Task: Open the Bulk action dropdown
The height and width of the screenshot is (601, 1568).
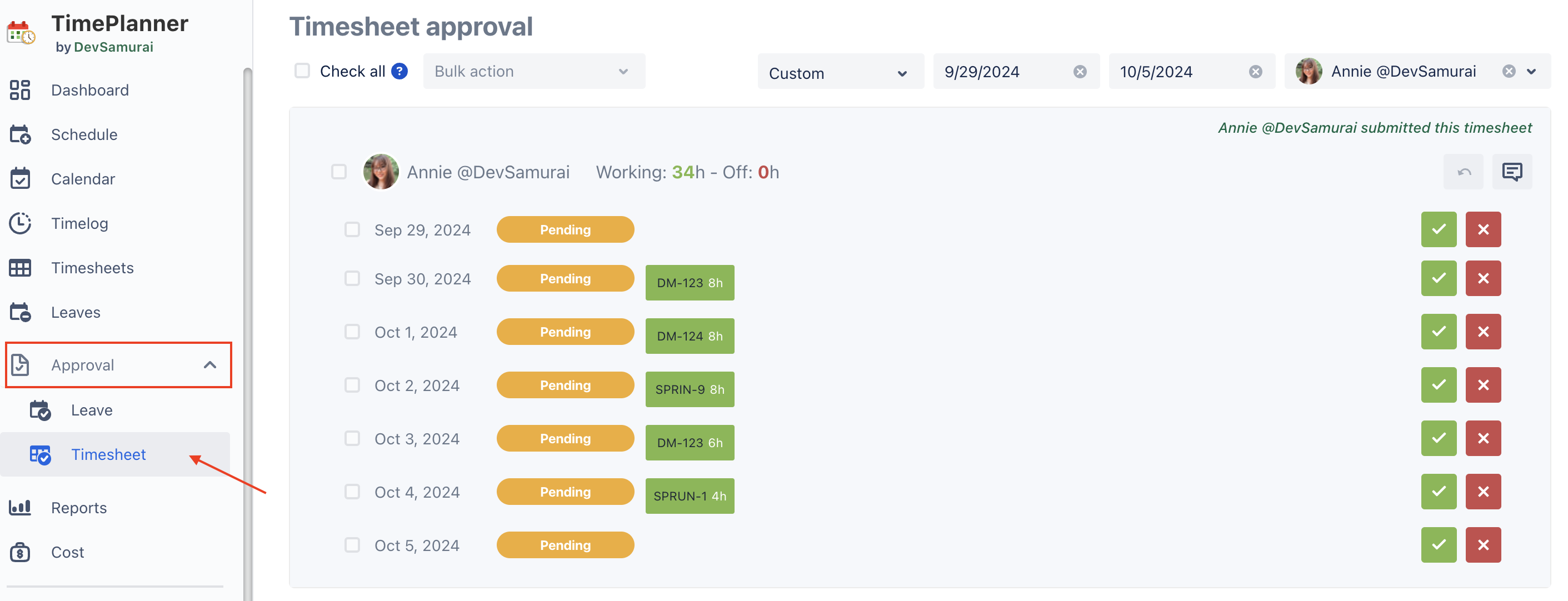Action: pyautogui.click(x=534, y=71)
